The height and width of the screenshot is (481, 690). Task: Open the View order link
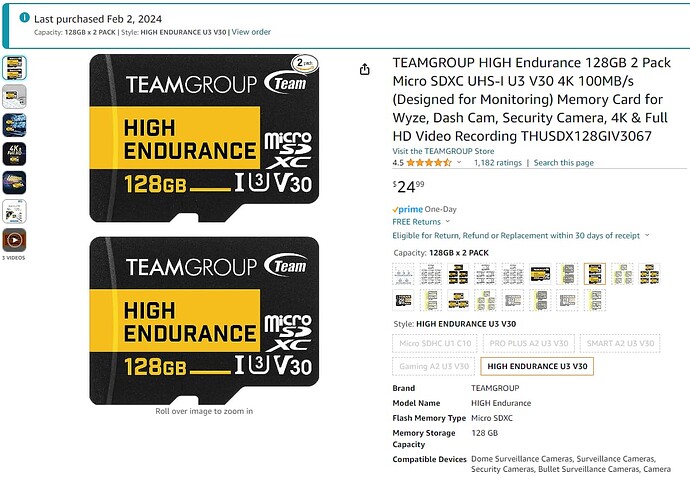(251, 32)
